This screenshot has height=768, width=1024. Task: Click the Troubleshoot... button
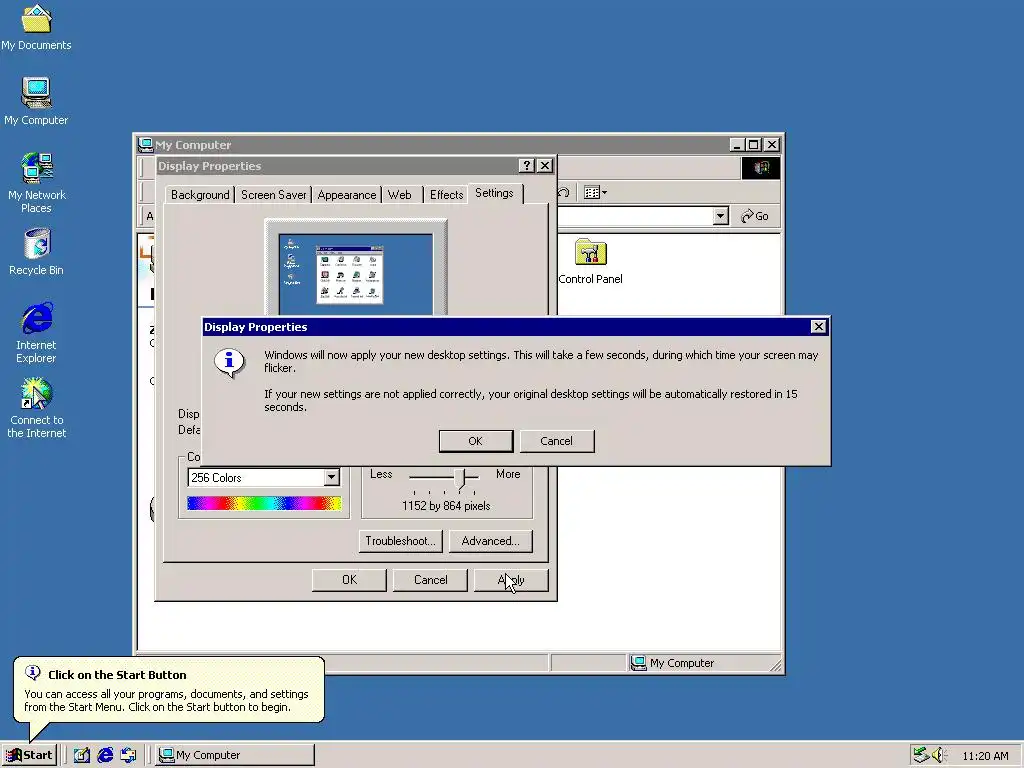pos(400,541)
